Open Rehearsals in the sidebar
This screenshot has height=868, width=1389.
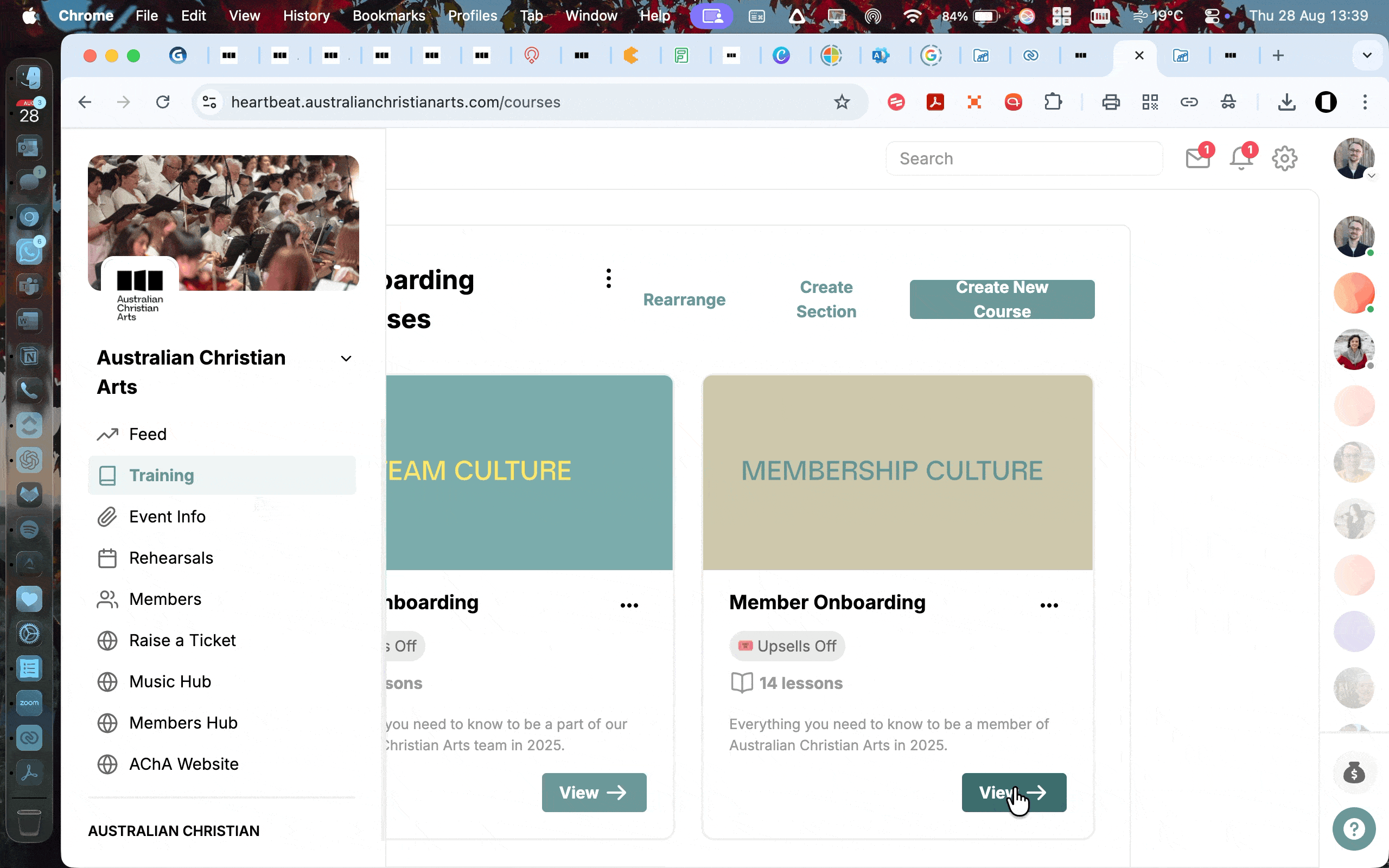point(221,558)
